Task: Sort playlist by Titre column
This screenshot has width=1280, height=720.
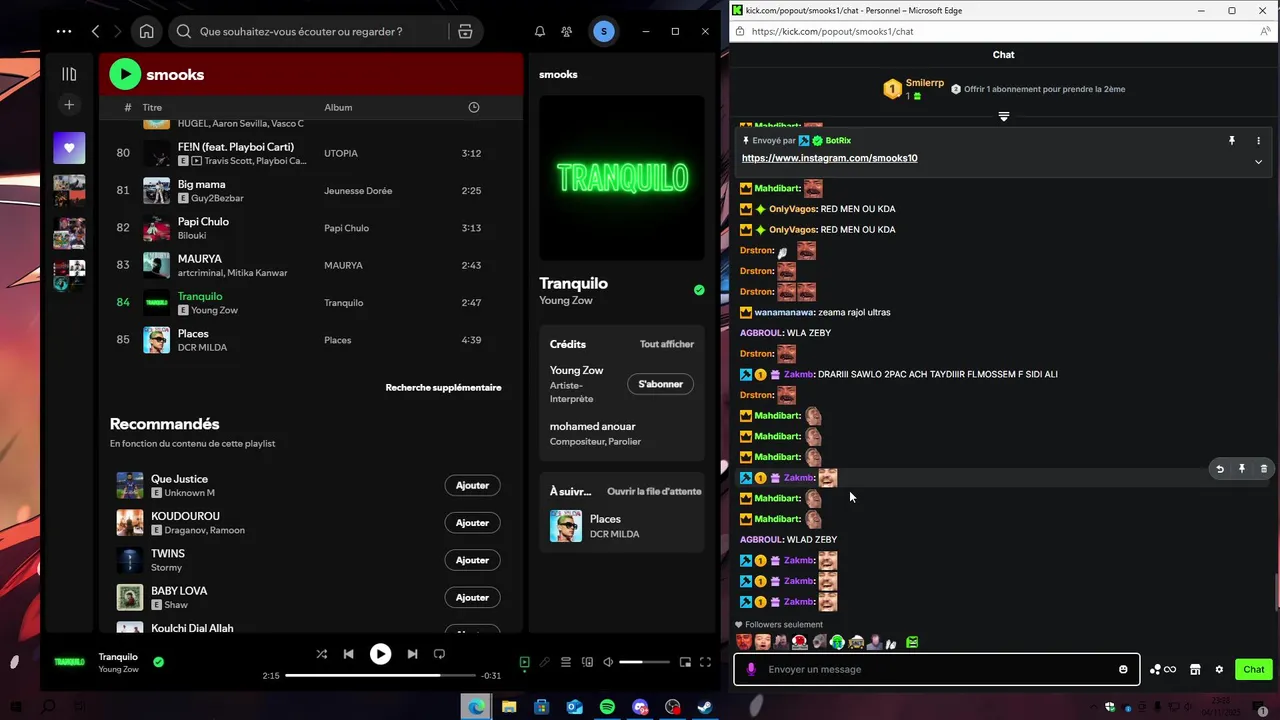Action: point(152,107)
